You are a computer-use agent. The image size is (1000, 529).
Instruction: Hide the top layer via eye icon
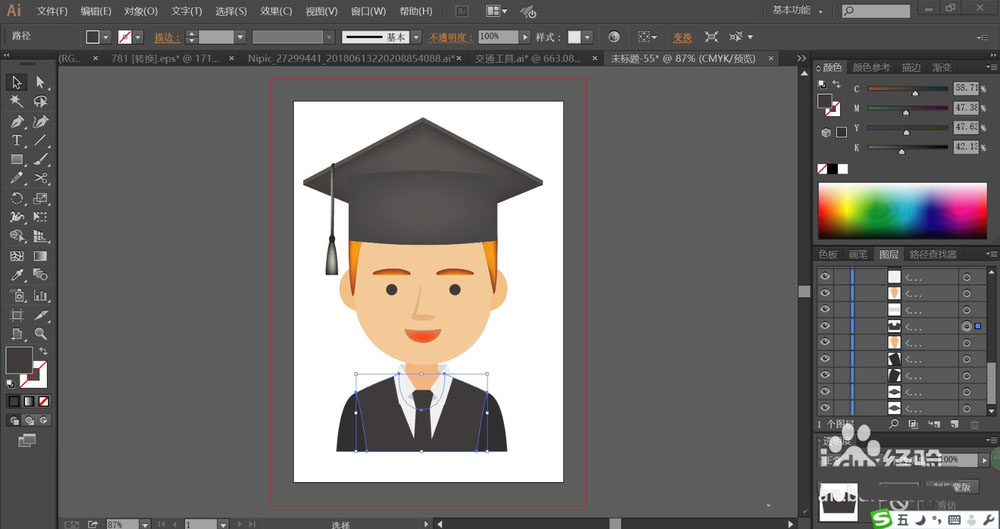(825, 276)
